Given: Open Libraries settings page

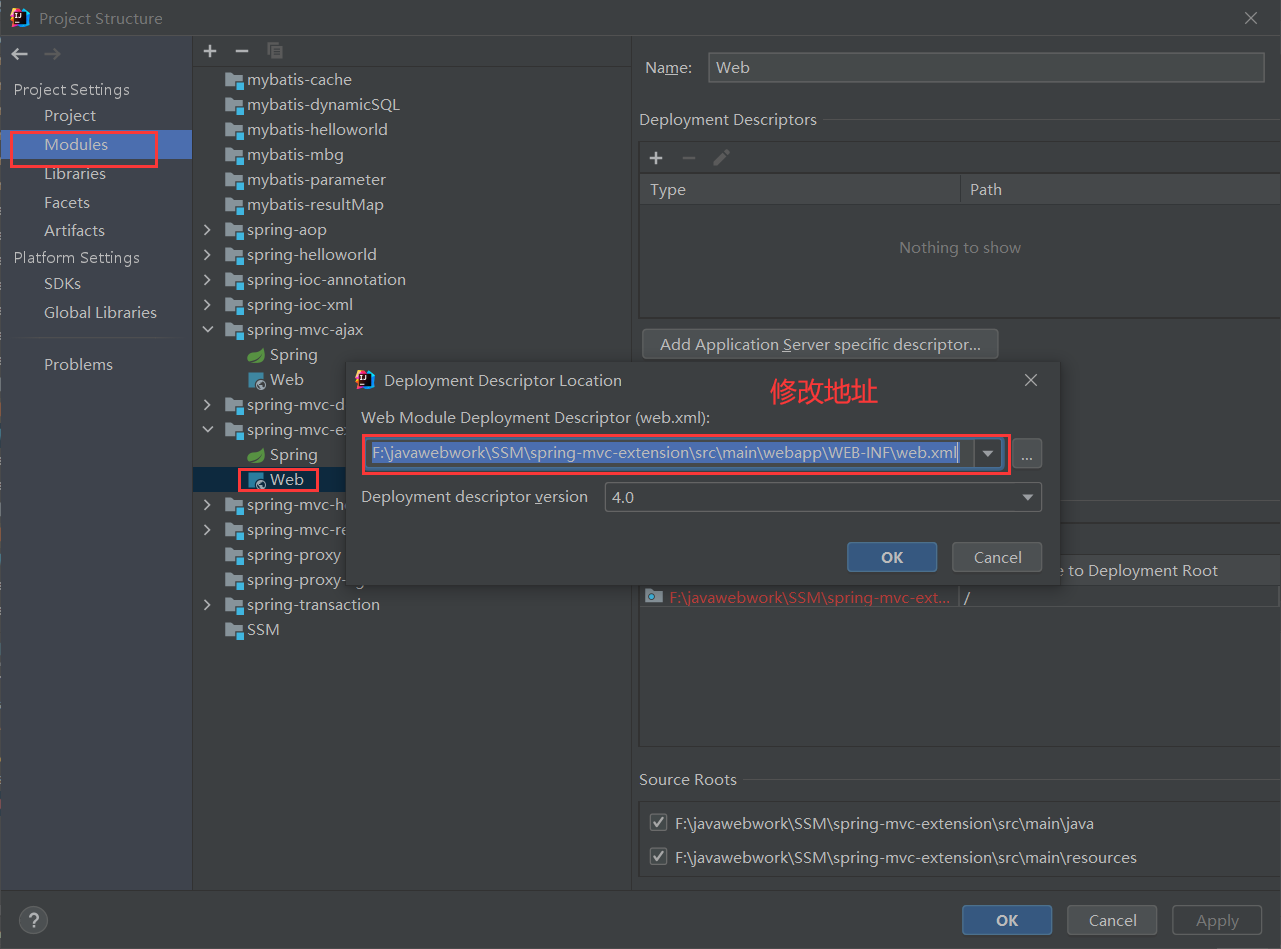Looking at the screenshot, I should pyautogui.click(x=75, y=174).
